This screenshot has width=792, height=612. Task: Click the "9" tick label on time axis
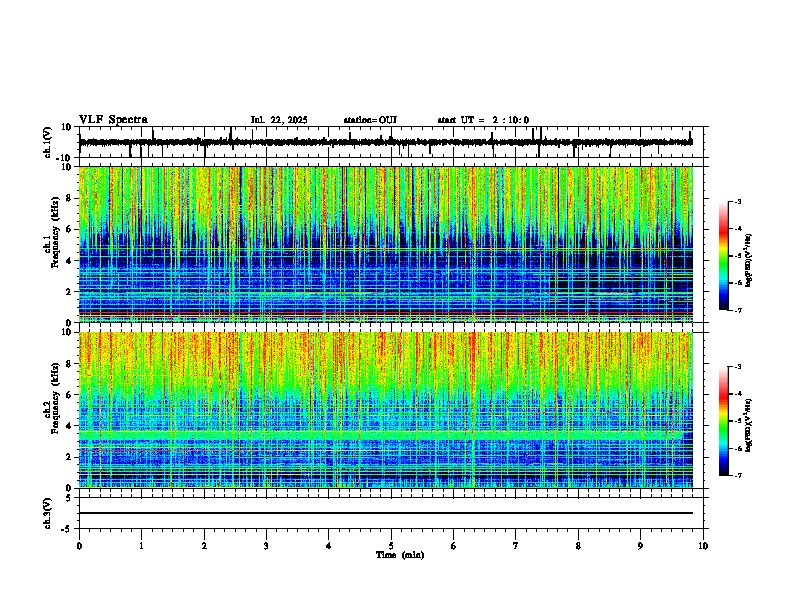pyautogui.click(x=640, y=546)
